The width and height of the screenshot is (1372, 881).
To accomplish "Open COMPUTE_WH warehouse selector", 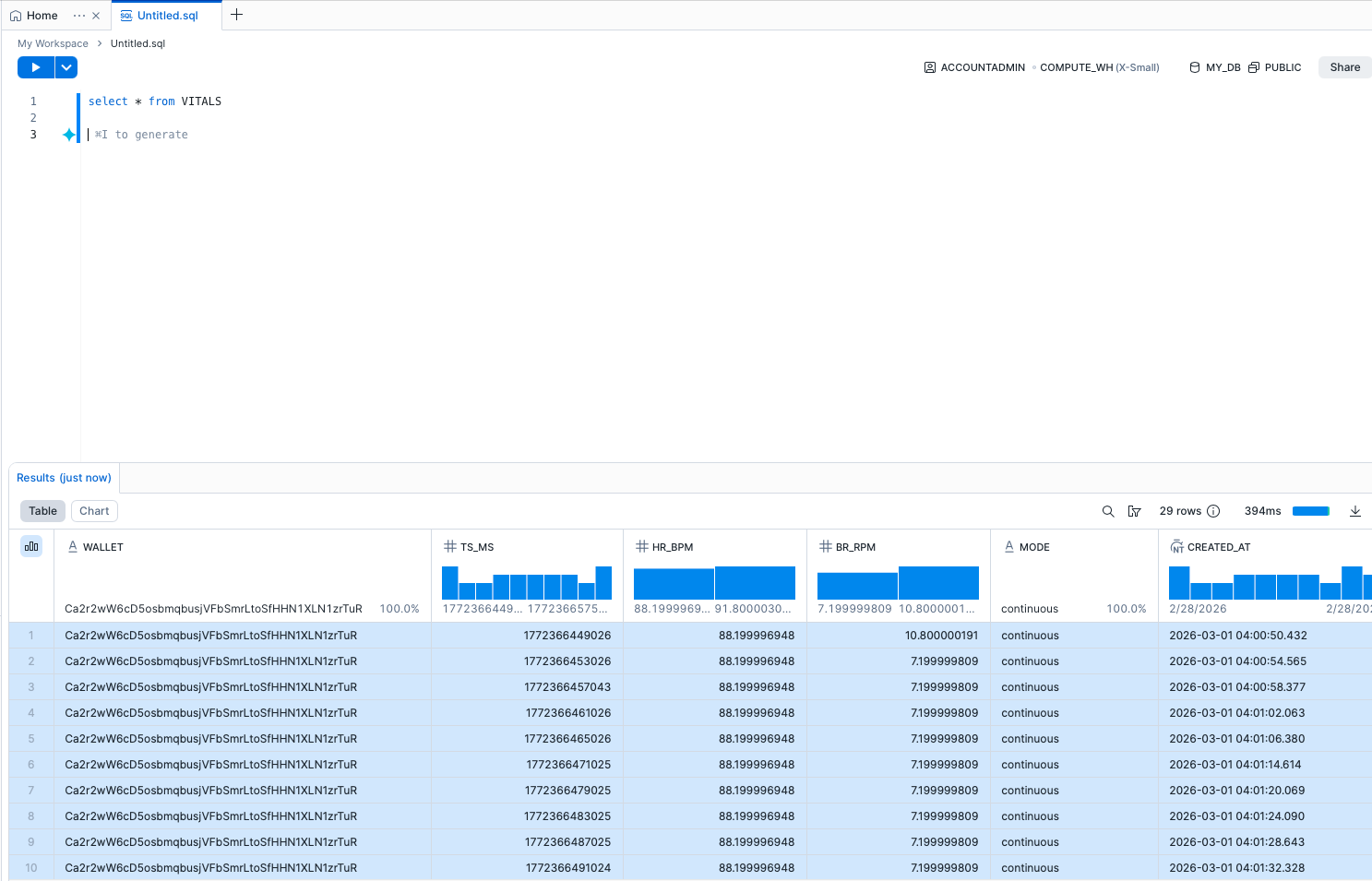I will [x=1099, y=67].
